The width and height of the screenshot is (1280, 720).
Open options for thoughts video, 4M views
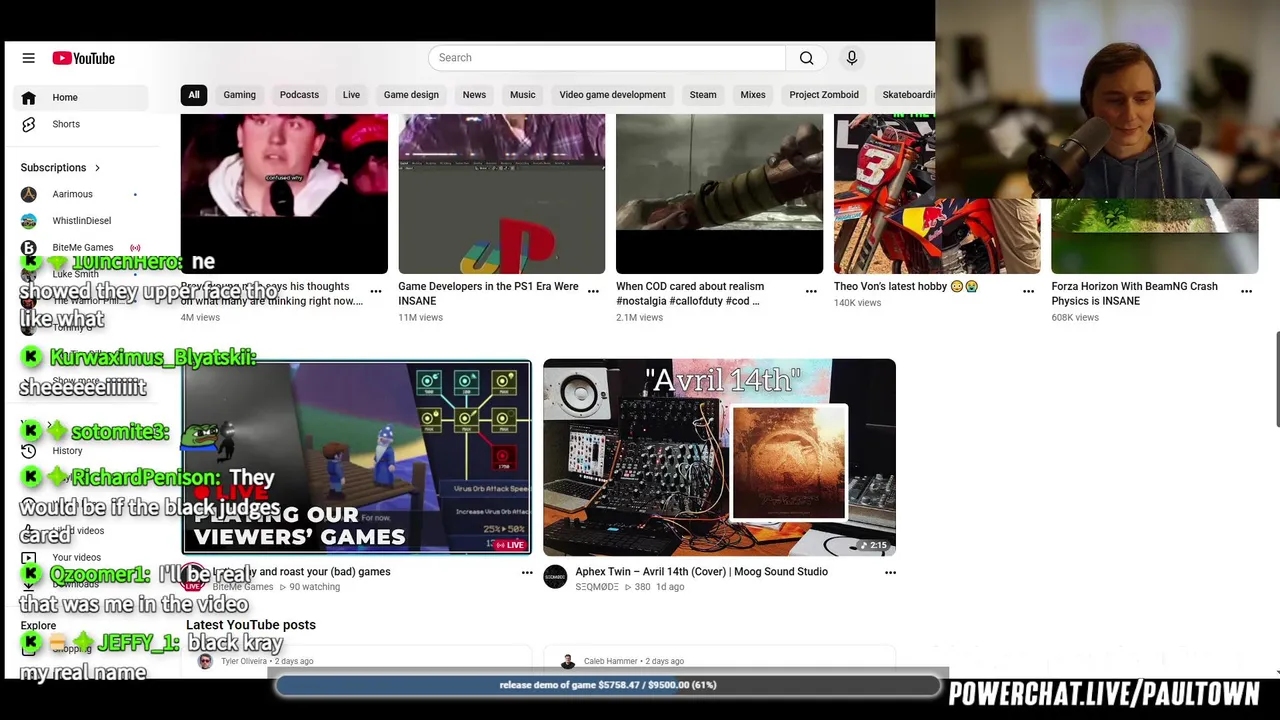(376, 291)
